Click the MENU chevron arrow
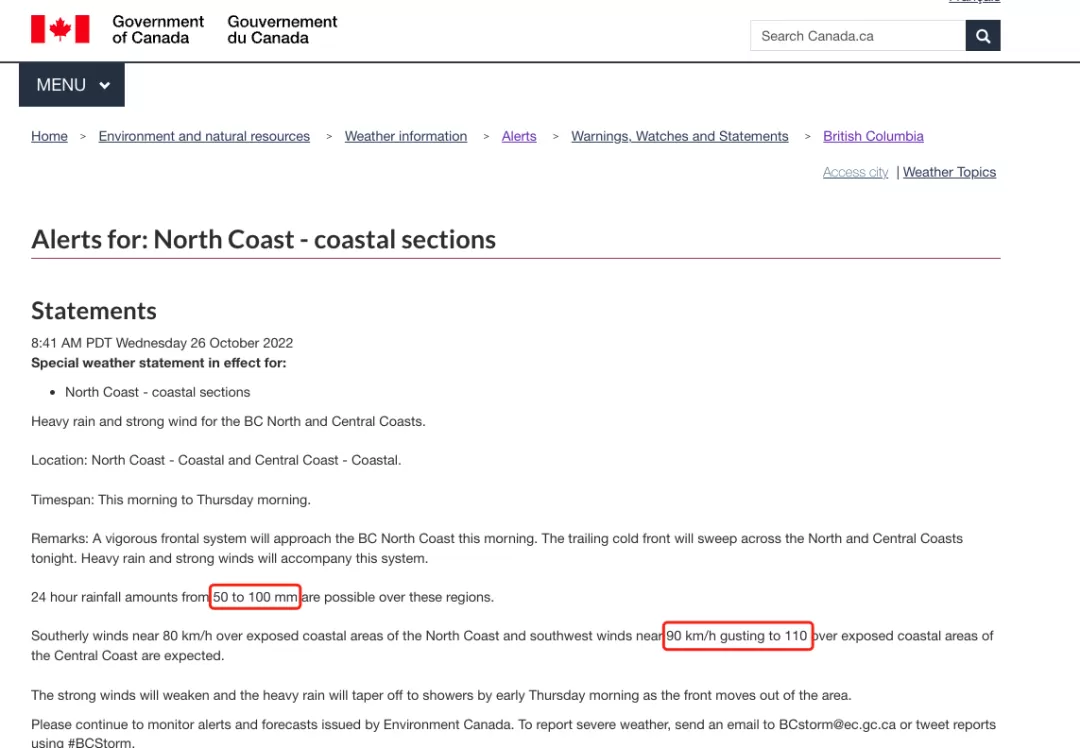 [x=105, y=85]
